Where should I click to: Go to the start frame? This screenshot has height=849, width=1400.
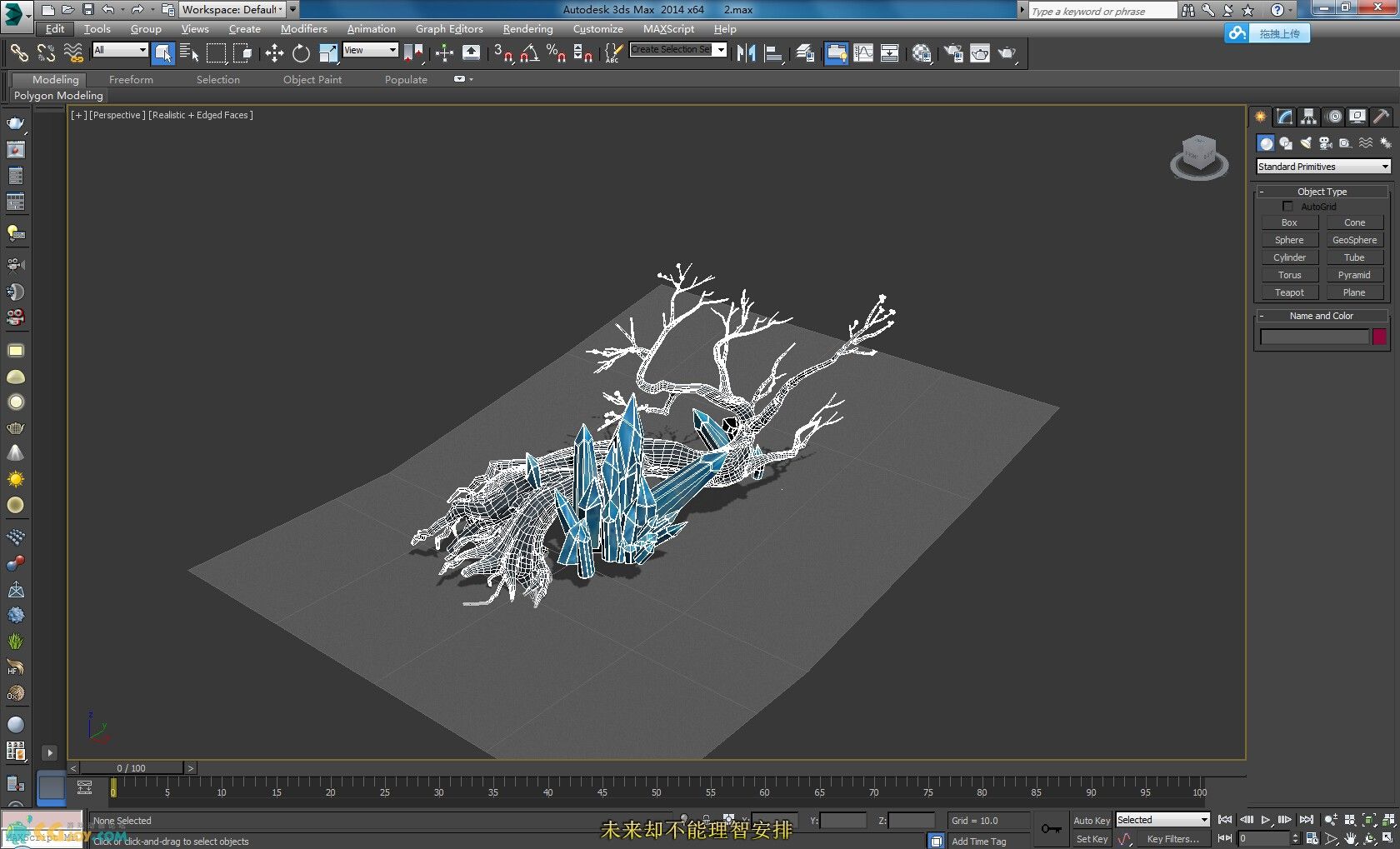pos(1225,820)
